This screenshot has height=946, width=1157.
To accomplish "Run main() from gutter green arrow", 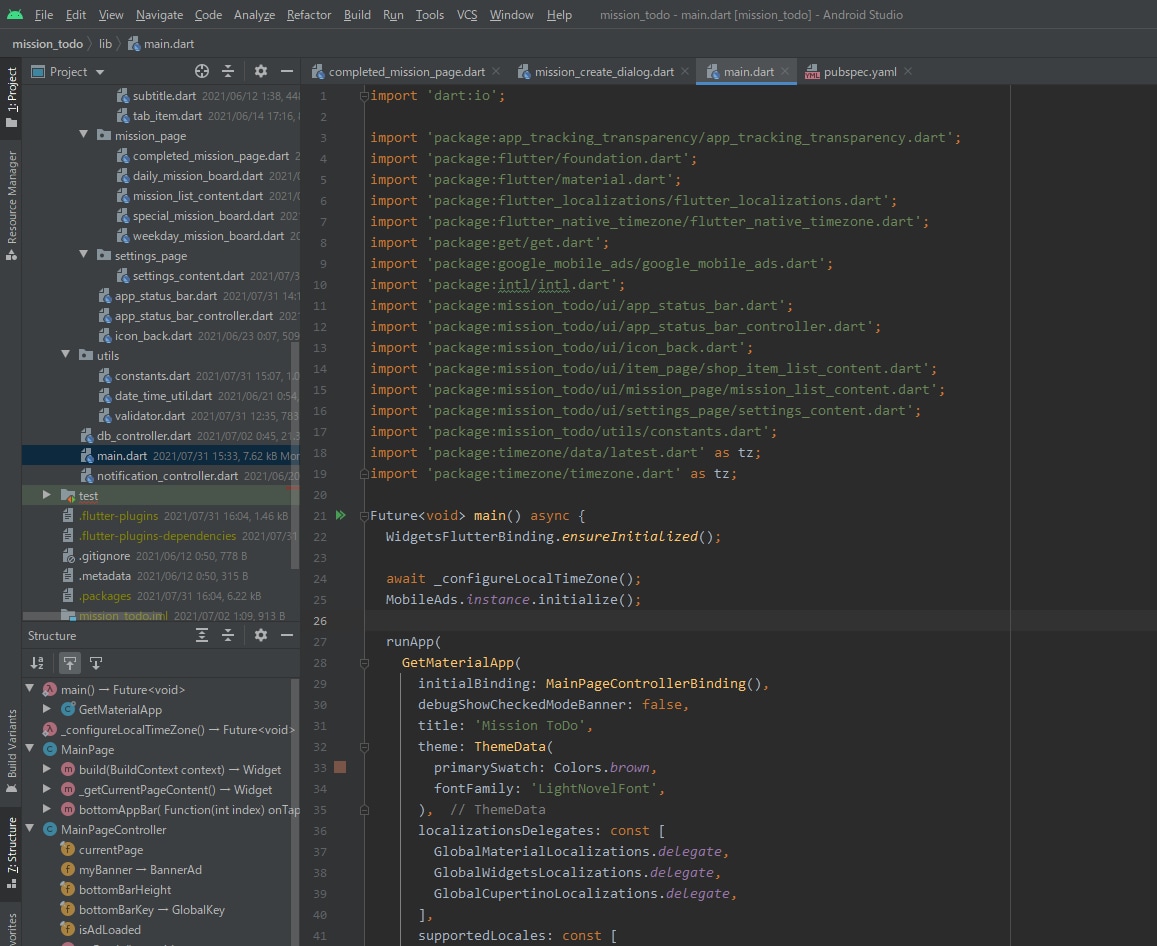I will point(341,515).
